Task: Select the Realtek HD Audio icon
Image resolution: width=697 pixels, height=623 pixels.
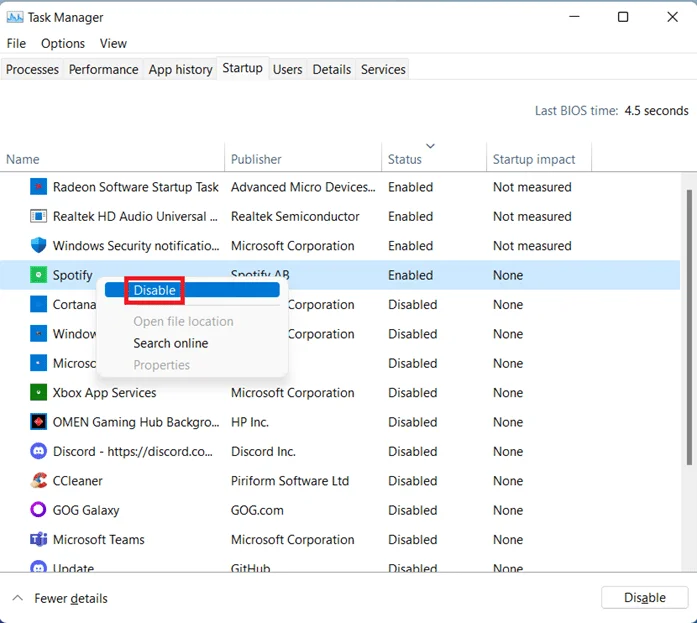Action: coord(38,216)
